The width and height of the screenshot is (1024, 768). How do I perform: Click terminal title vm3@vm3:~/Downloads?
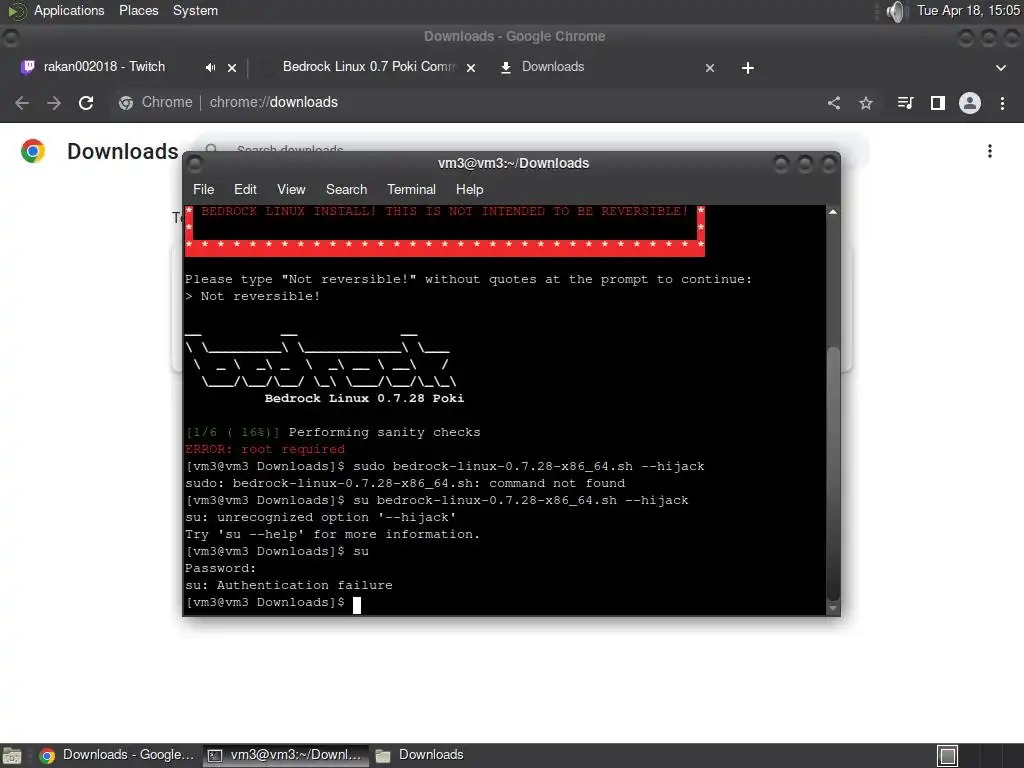[x=513, y=163]
